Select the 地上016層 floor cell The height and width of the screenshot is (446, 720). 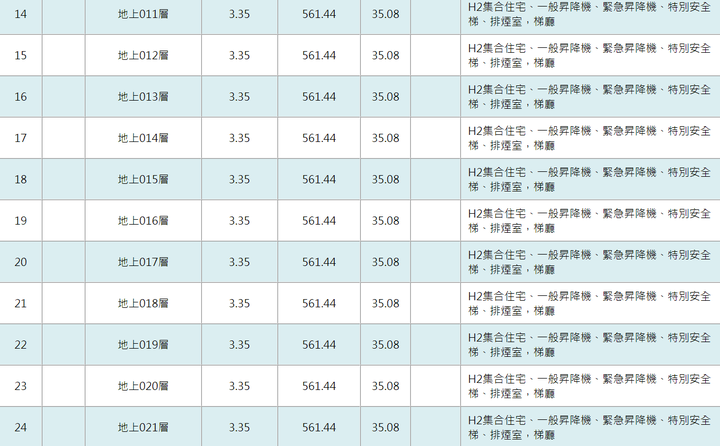point(143,221)
